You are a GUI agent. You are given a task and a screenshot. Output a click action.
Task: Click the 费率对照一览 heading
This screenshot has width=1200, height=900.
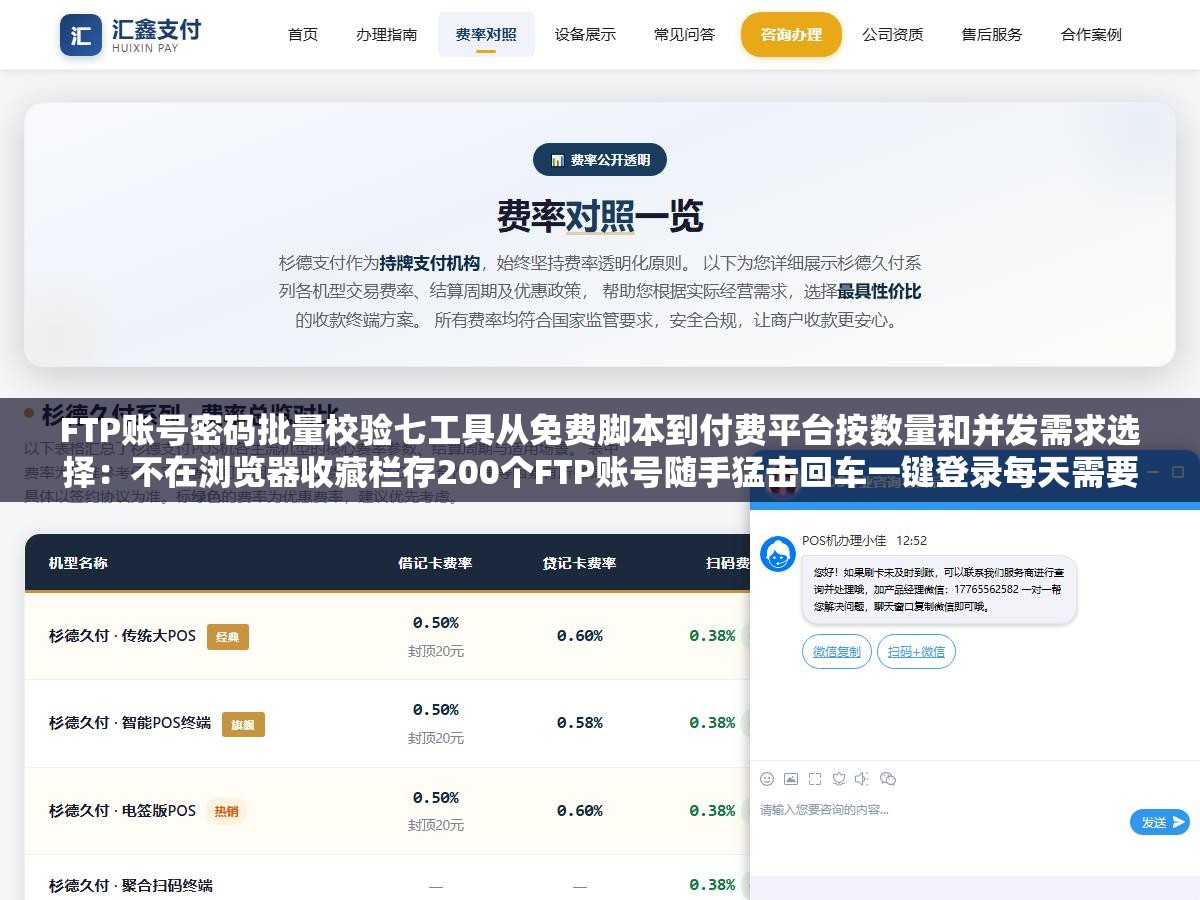(x=600, y=216)
